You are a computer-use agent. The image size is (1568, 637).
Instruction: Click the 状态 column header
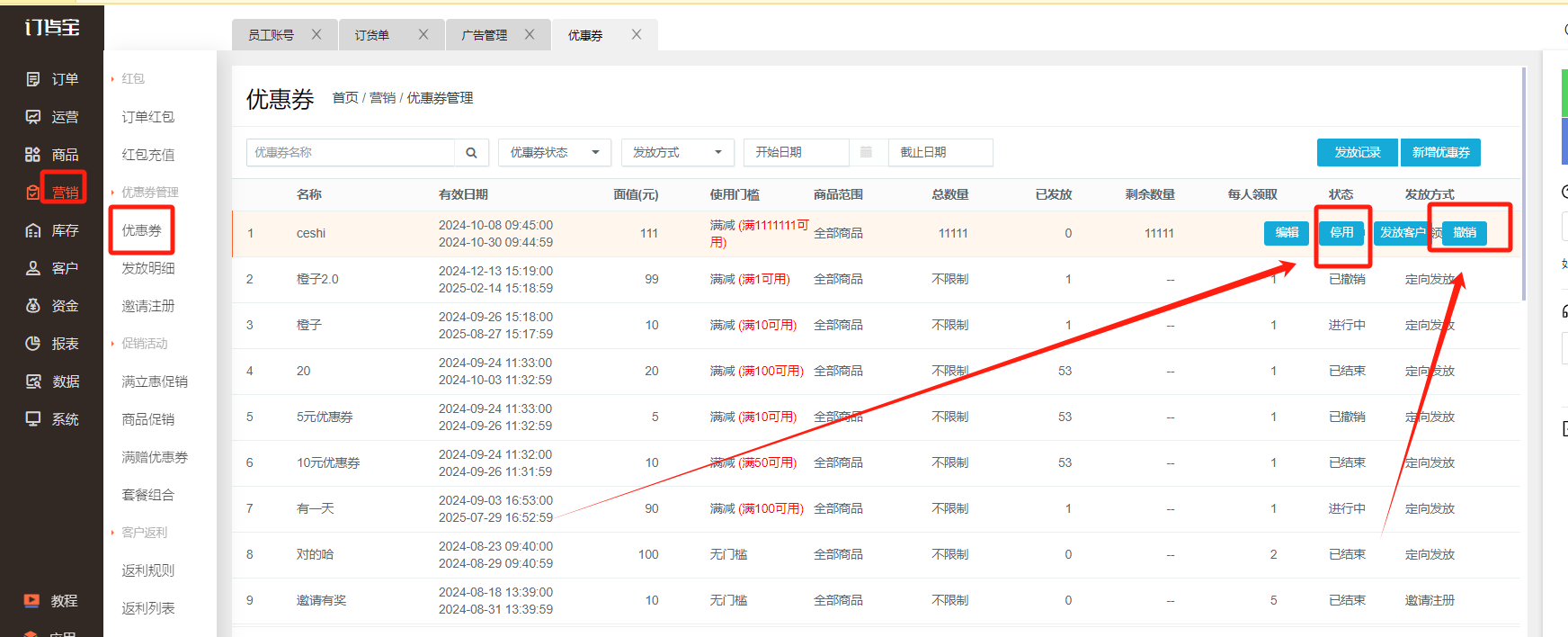click(1341, 194)
